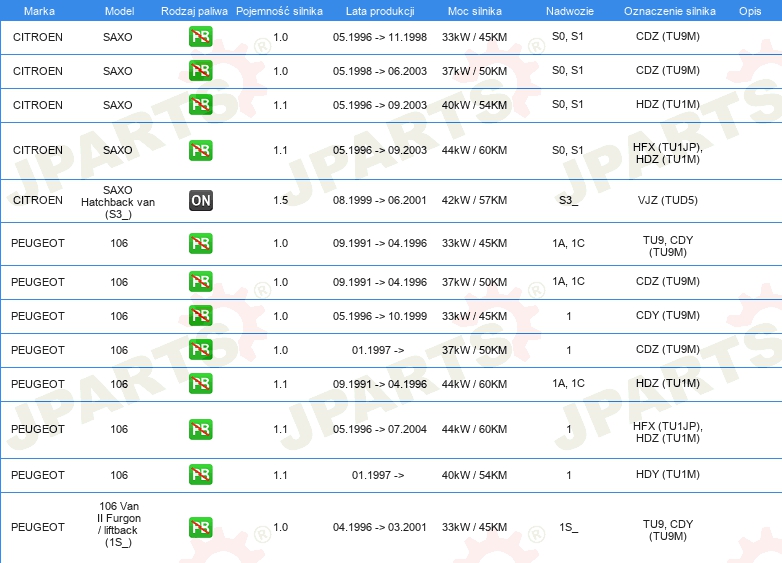The width and height of the screenshot is (782, 563).
Task: Click petrol icon in Peugeot 106 TU9, CDY 1A, 1C row
Action: 200,243
